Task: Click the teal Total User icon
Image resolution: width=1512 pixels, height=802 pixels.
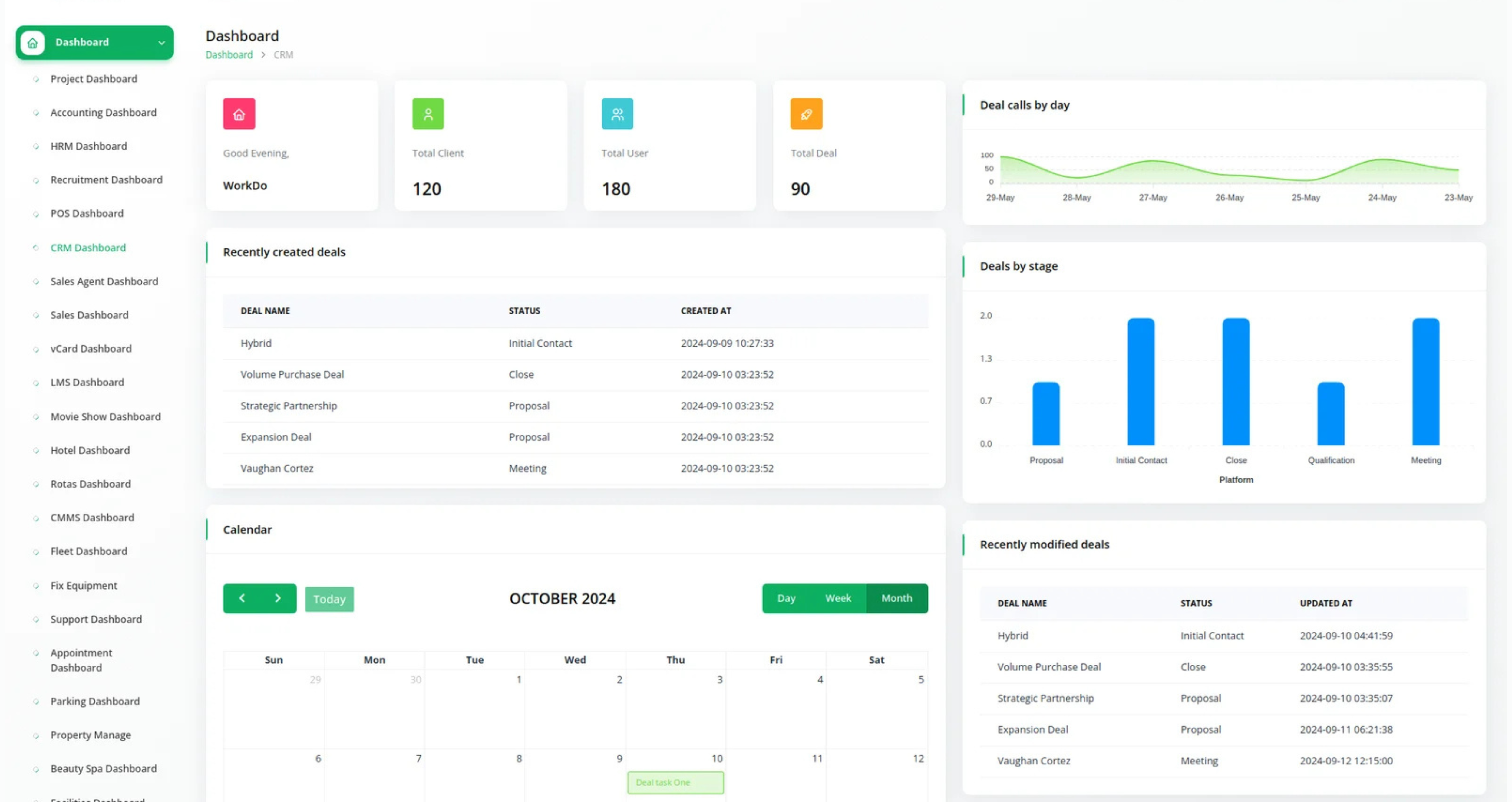Action: [x=617, y=114]
